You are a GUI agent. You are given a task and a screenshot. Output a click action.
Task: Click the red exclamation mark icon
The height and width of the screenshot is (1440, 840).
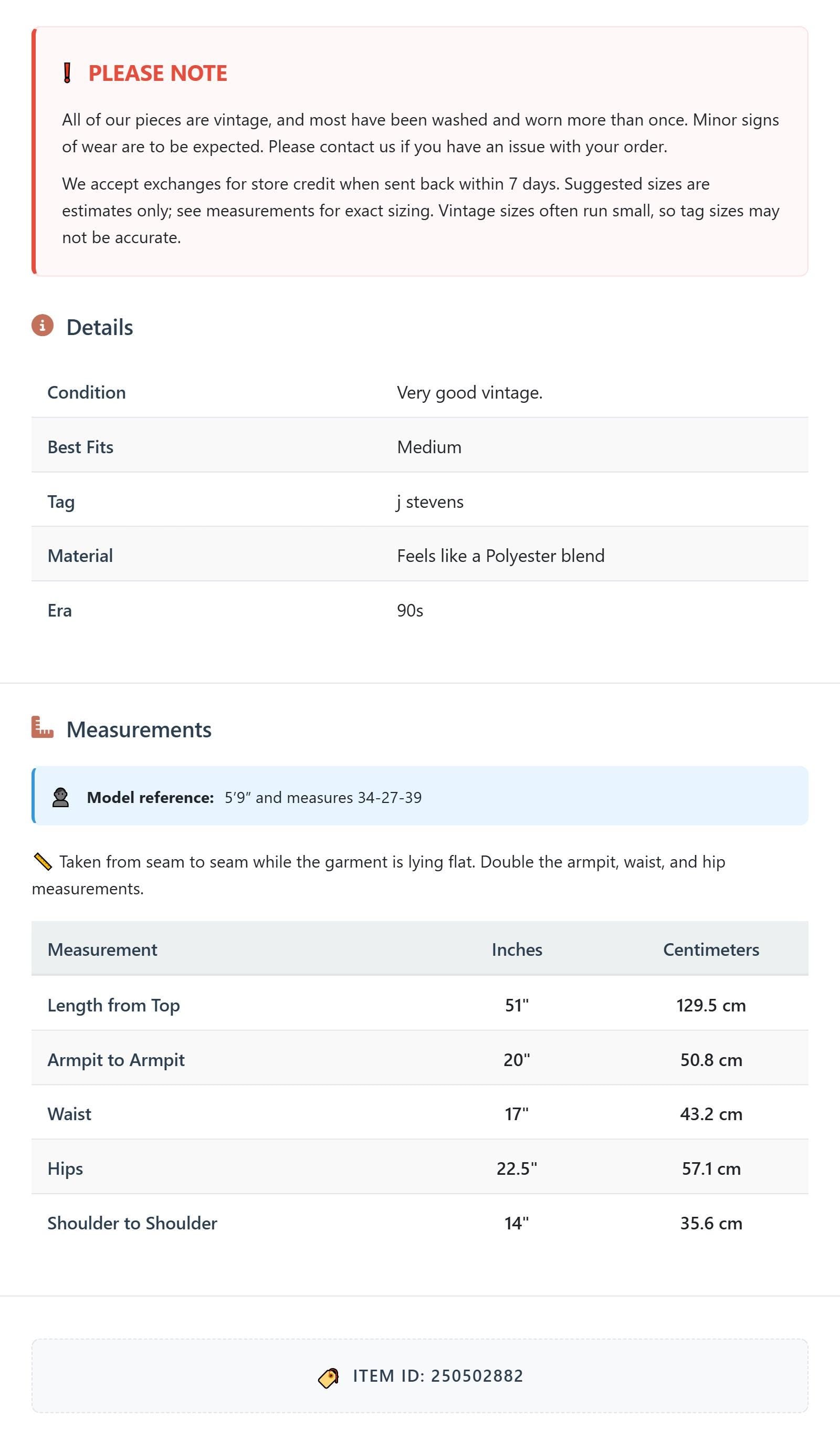point(67,73)
